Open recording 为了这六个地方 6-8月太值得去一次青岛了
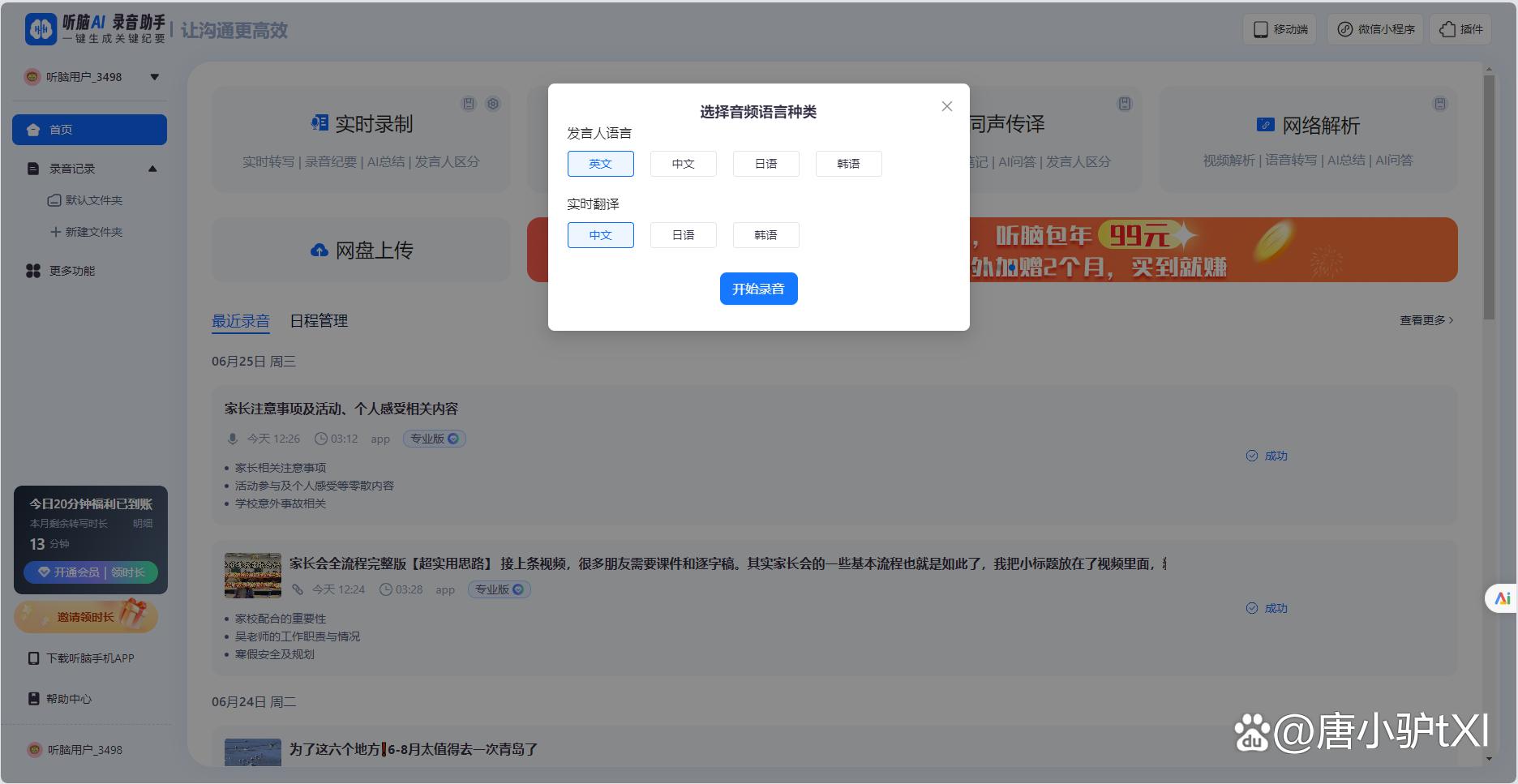The height and width of the screenshot is (784, 1518). (x=414, y=749)
